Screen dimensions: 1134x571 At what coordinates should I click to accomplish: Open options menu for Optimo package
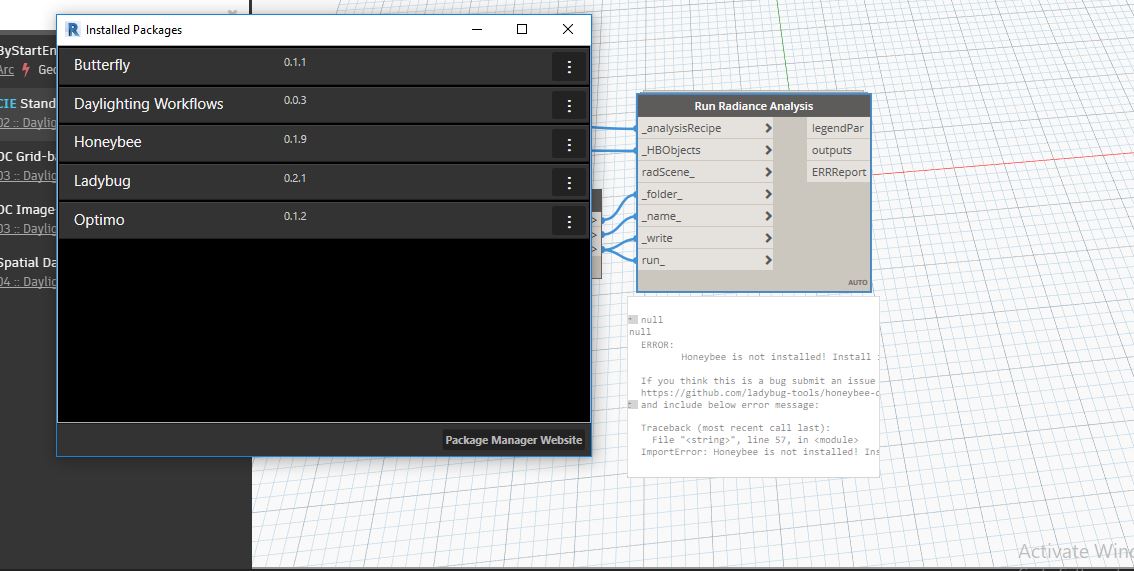tap(569, 222)
